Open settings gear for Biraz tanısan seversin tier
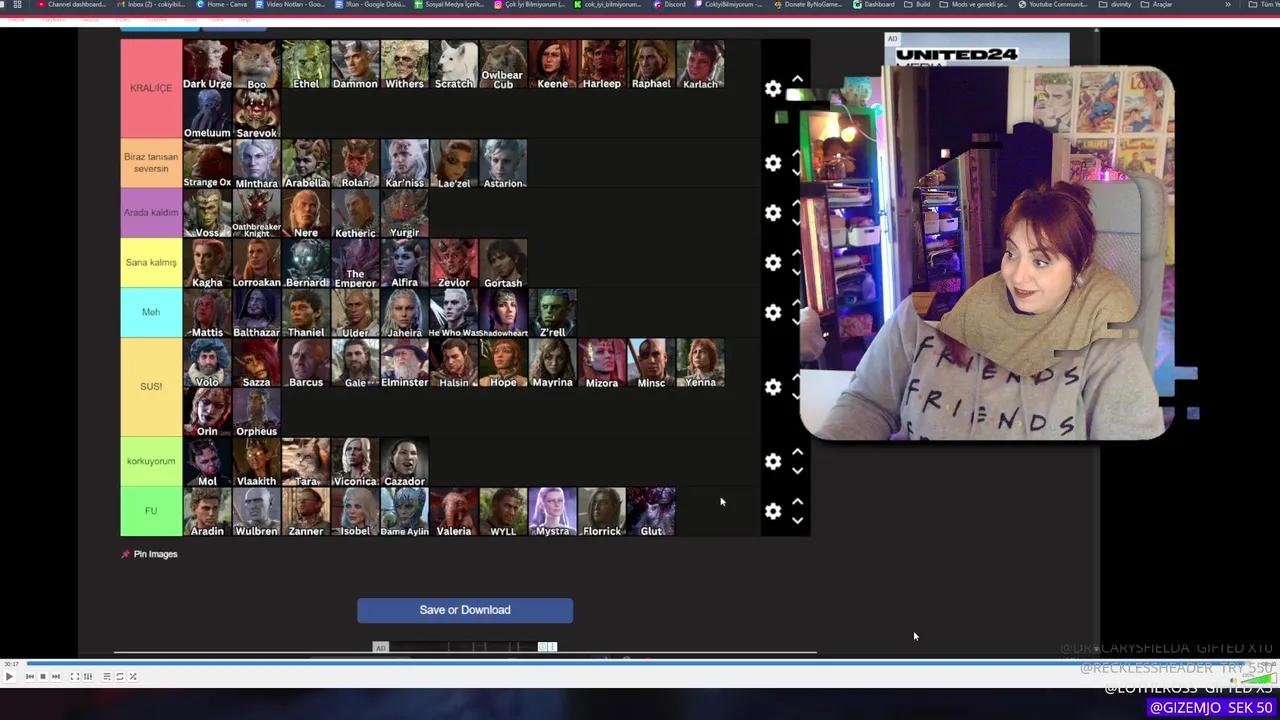The height and width of the screenshot is (720, 1280). (x=773, y=163)
